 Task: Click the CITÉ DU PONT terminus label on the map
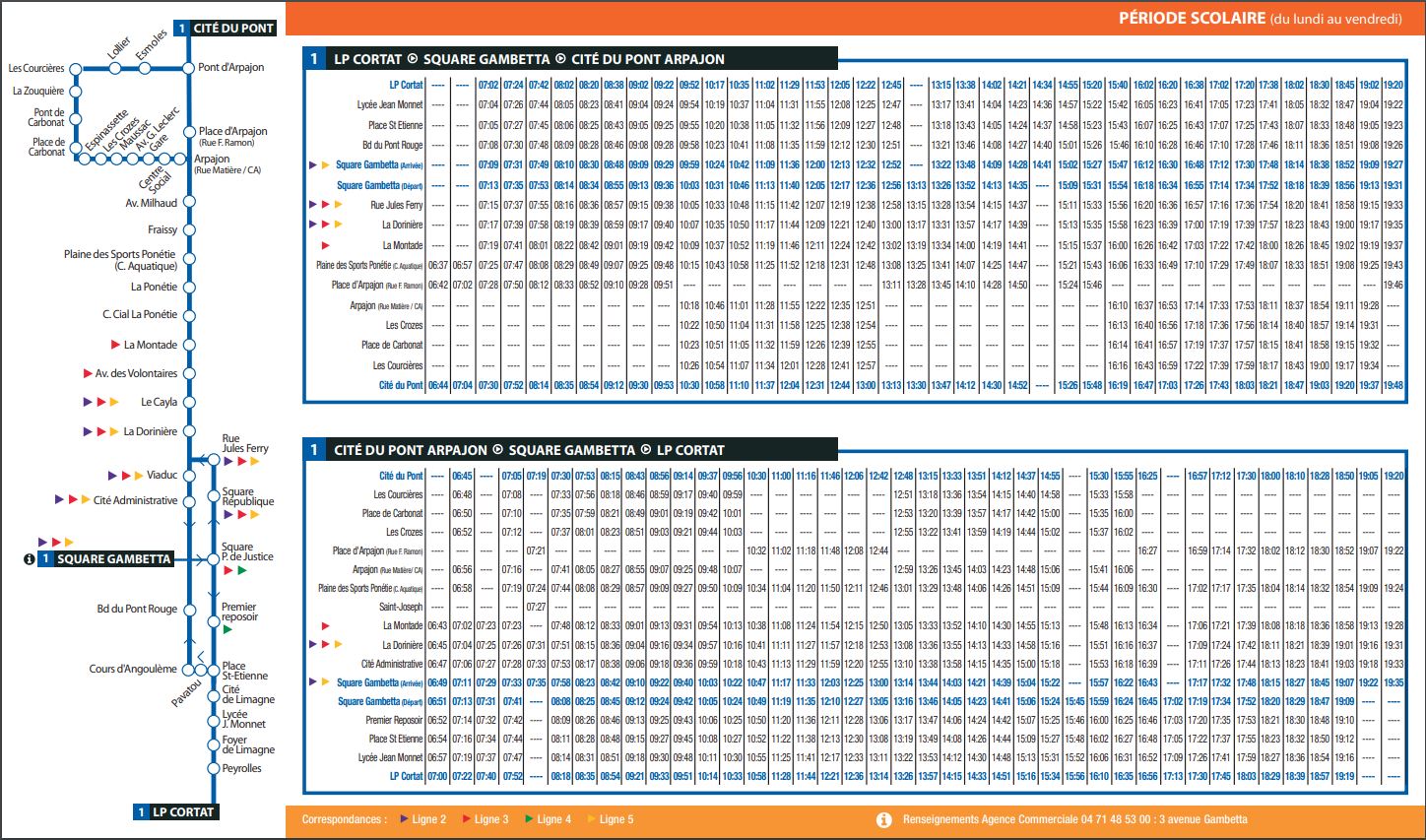tap(233, 29)
